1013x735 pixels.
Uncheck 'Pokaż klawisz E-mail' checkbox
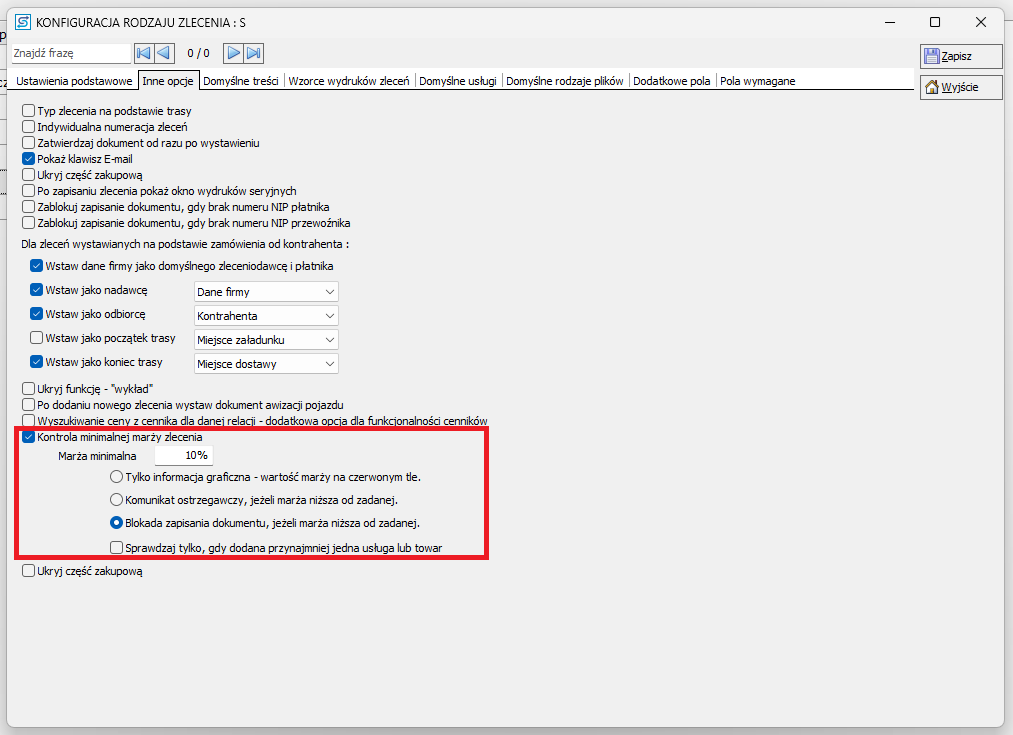29,159
